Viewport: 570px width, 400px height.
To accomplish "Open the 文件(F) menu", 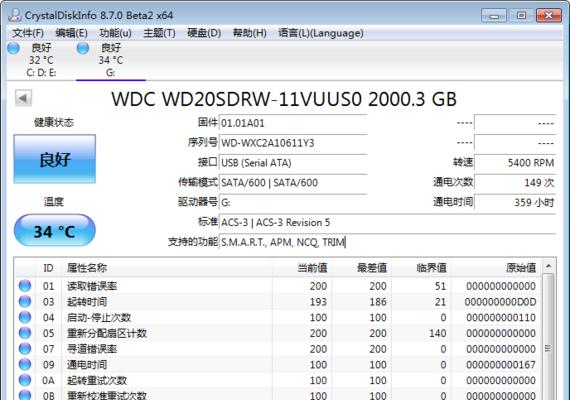I will [x=28, y=33].
